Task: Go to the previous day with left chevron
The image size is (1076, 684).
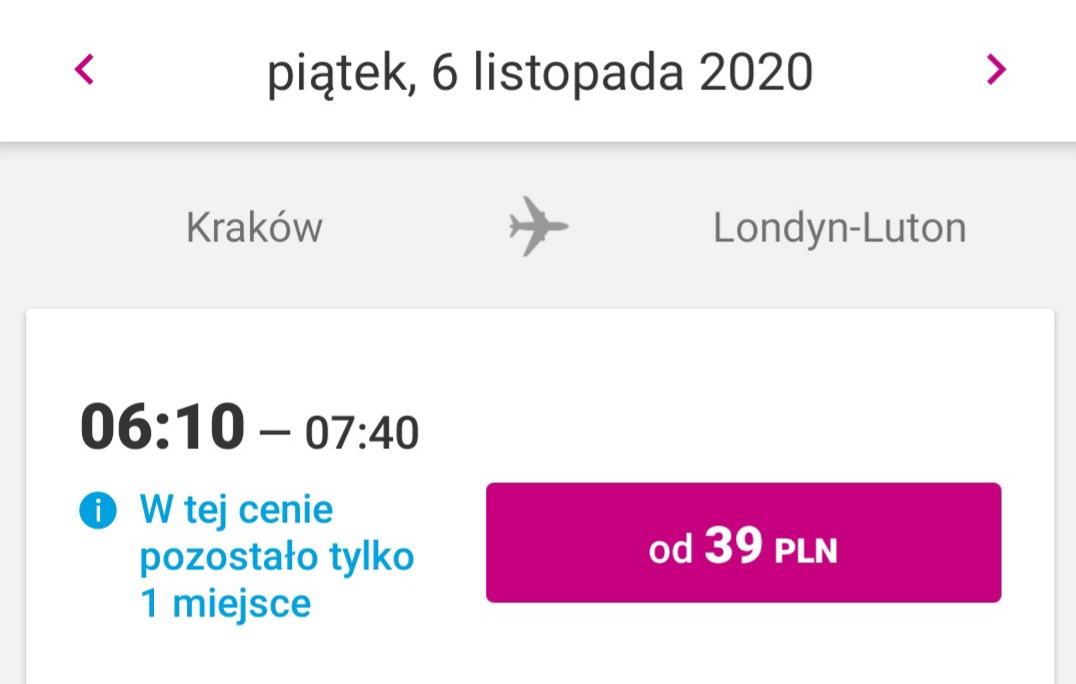Action: pyautogui.click(x=84, y=69)
